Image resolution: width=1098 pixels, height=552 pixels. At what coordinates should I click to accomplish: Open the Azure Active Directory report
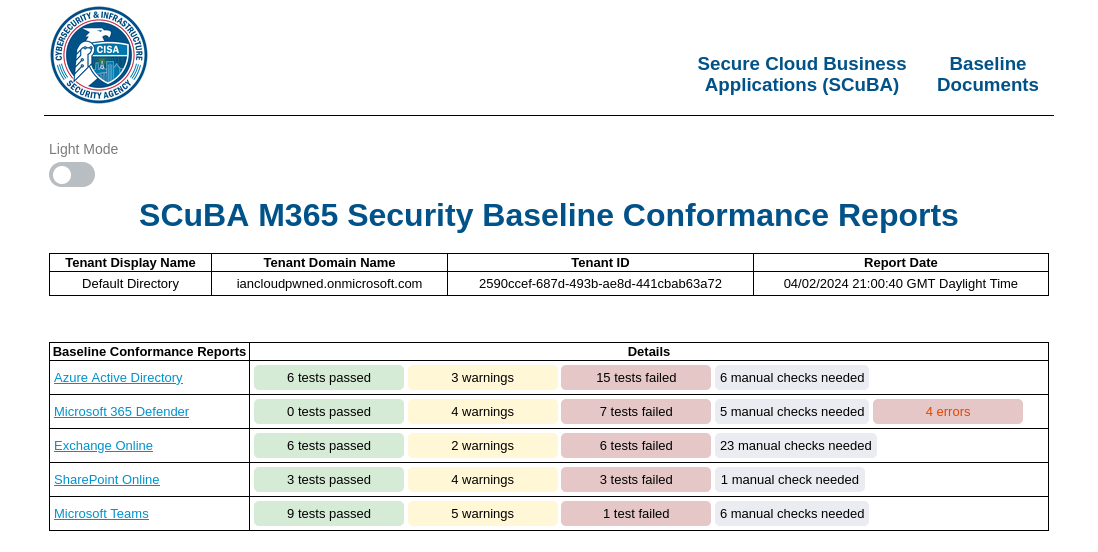coord(118,378)
